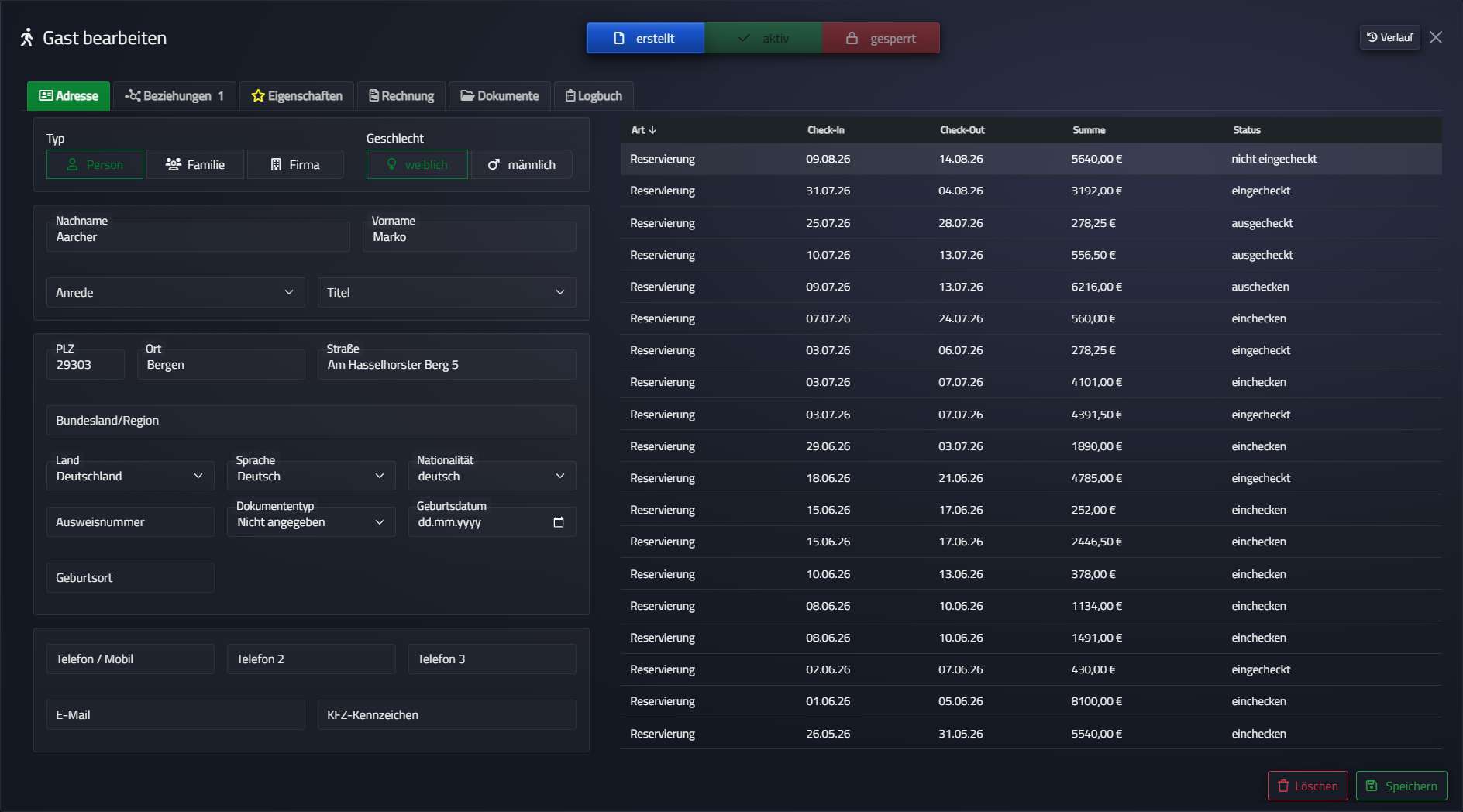
Task: Open the Rechnung tab
Action: 401,96
